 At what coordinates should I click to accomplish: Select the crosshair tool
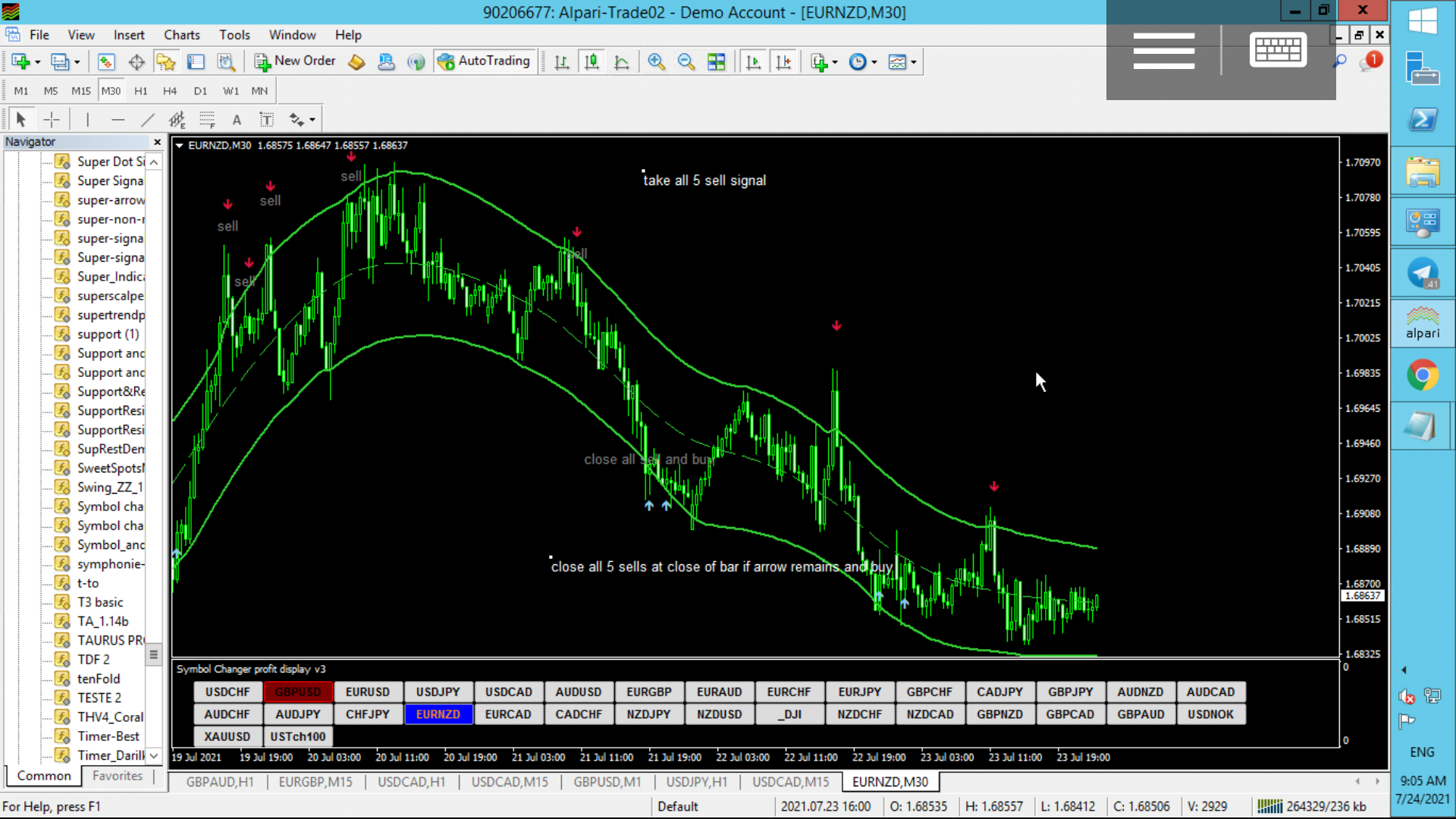tap(52, 119)
